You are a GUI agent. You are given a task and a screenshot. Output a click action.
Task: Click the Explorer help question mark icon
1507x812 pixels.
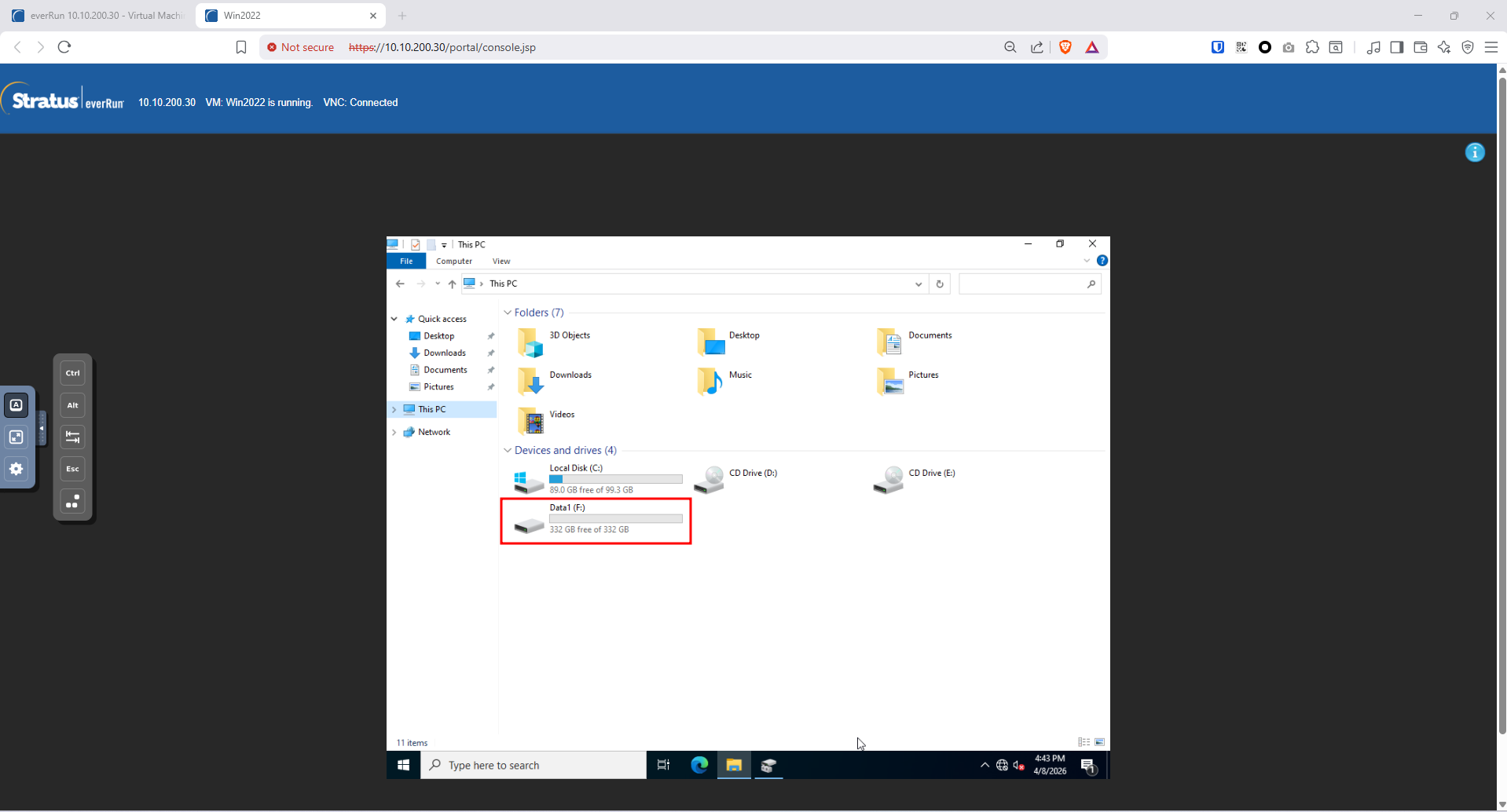point(1102,261)
